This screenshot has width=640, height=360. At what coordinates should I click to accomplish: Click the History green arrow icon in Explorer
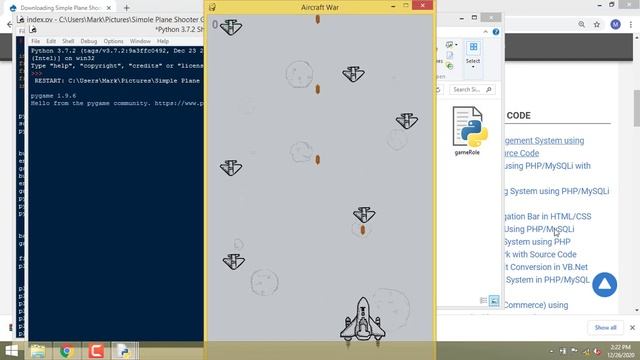click(x=449, y=65)
